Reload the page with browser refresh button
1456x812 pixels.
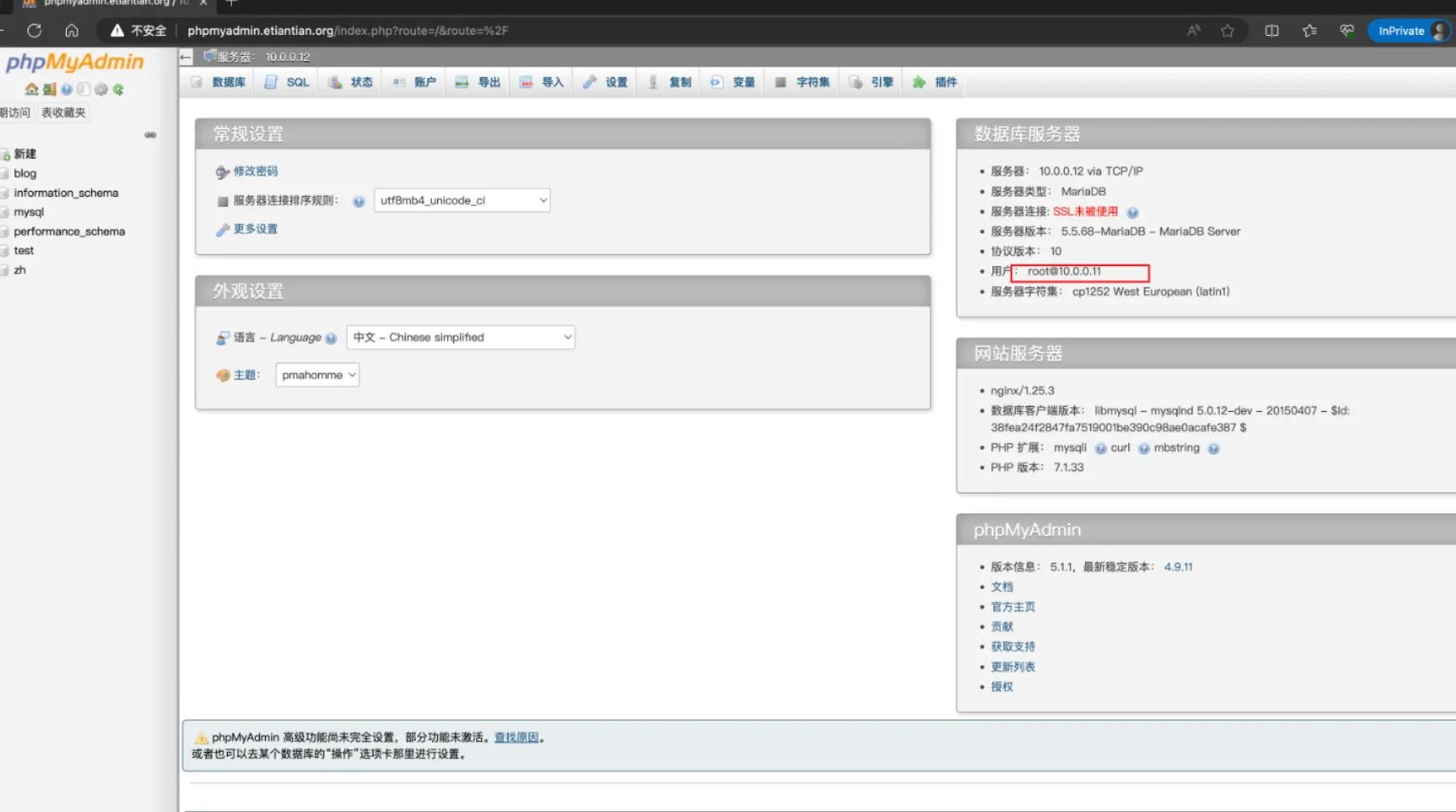[x=34, y=31]
